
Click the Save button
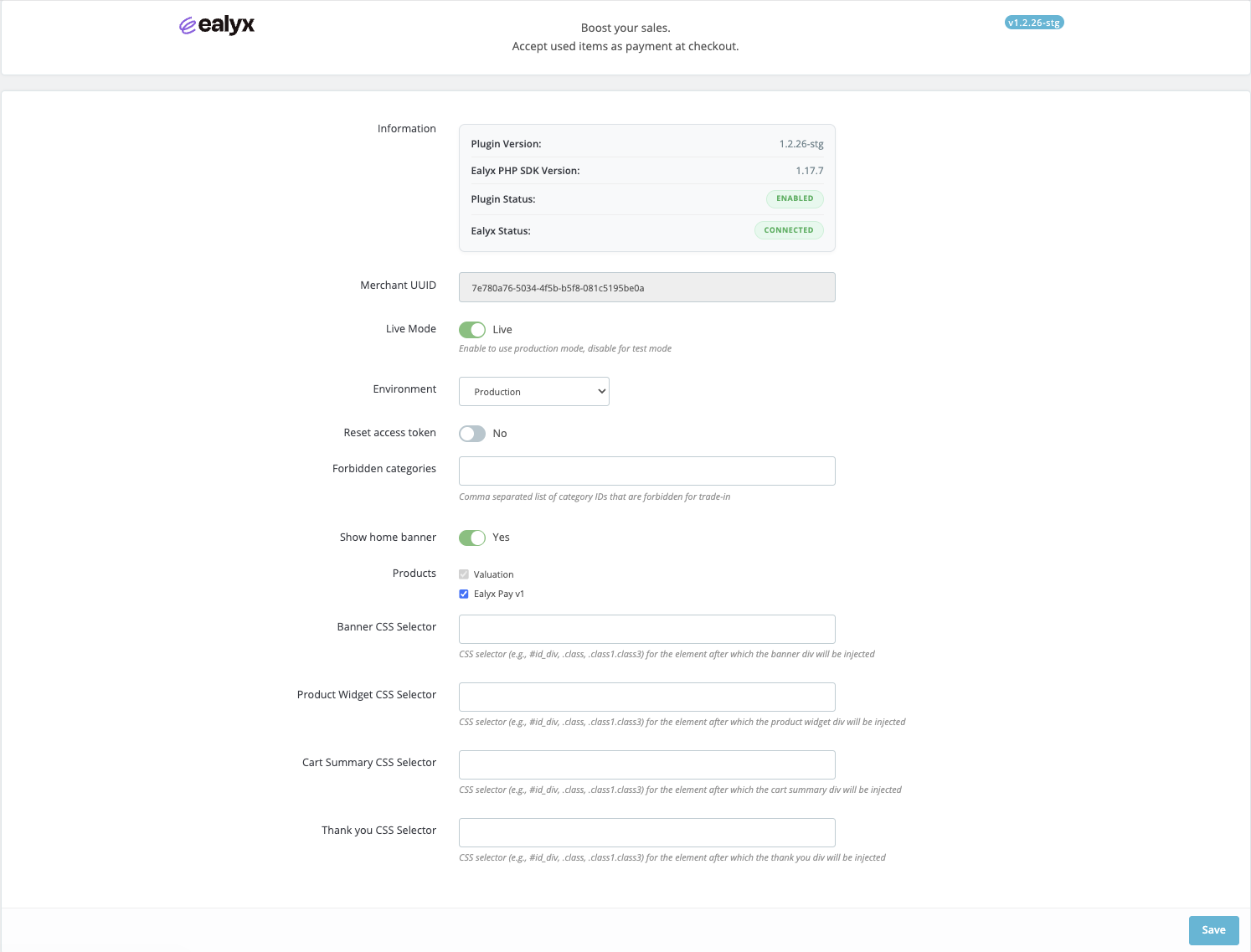coord(1212,930)
